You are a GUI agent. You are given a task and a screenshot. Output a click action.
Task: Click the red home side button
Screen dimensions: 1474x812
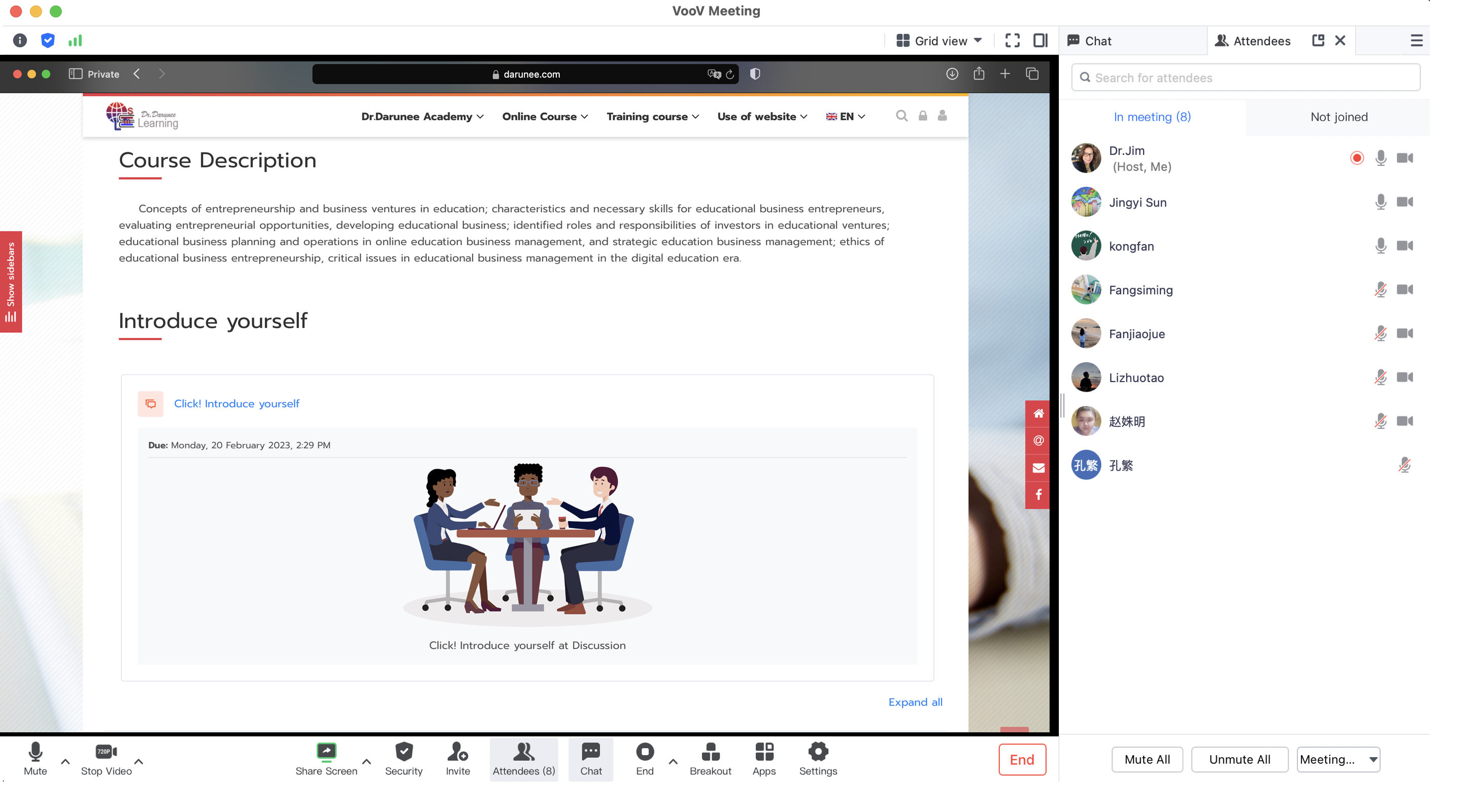point(1038,413)
